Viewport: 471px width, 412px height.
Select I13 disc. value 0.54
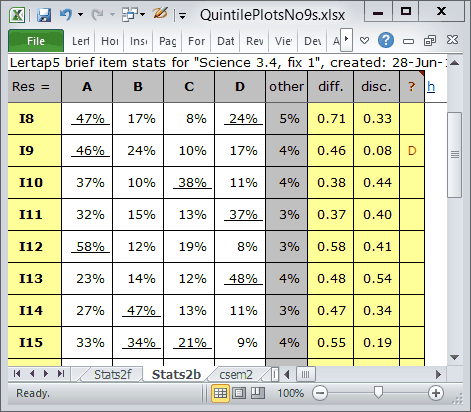pos(377,279)
